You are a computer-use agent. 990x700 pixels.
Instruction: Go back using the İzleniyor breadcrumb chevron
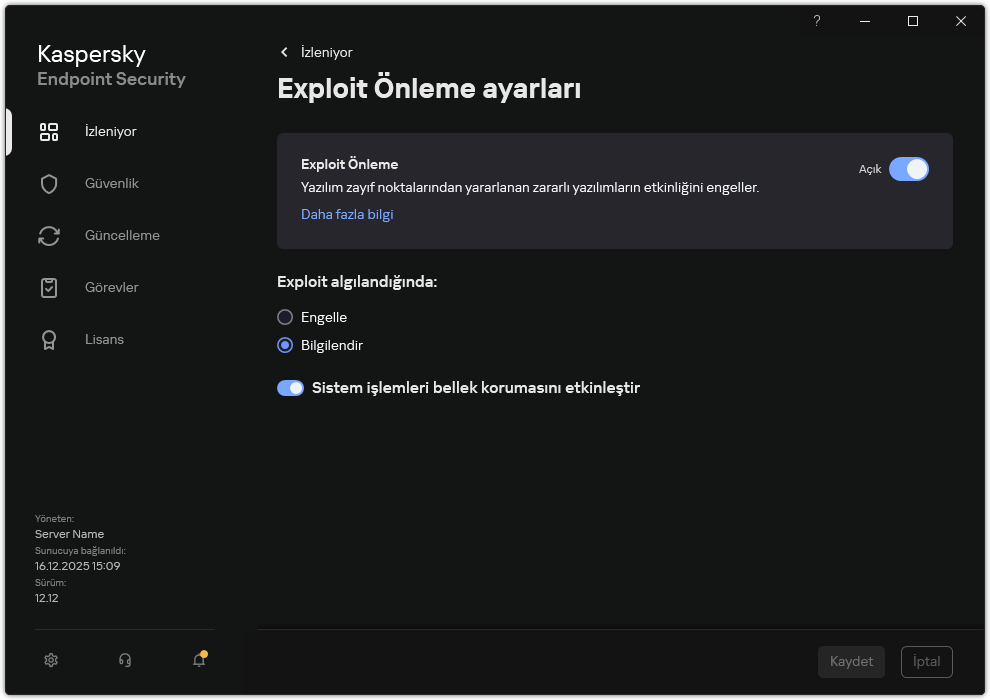point(285,52)
